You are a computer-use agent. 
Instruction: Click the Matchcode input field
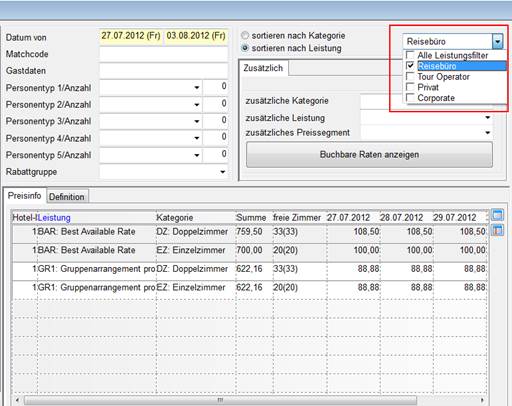[x=164, y=54]
